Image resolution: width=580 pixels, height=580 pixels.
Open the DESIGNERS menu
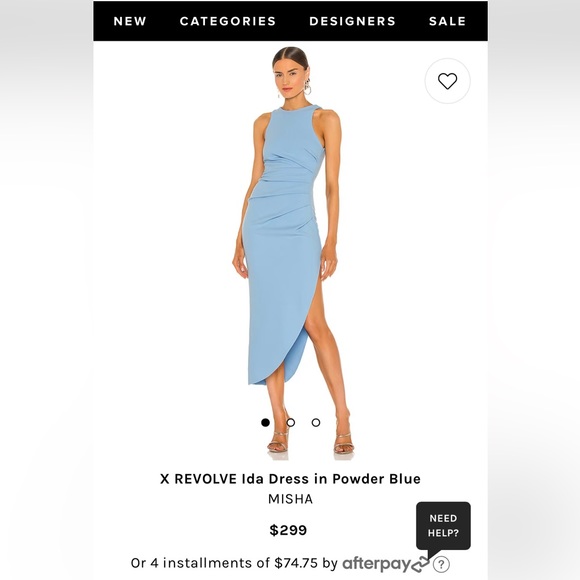353,21
